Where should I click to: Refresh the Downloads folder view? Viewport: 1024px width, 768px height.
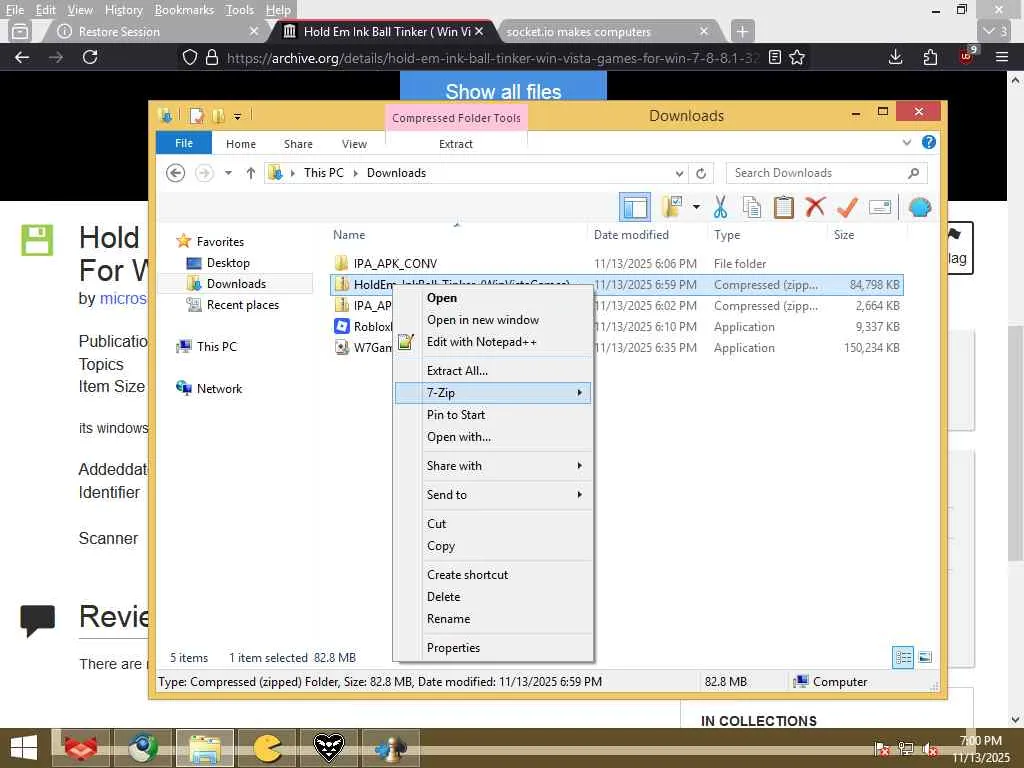(x=701, y=173)
